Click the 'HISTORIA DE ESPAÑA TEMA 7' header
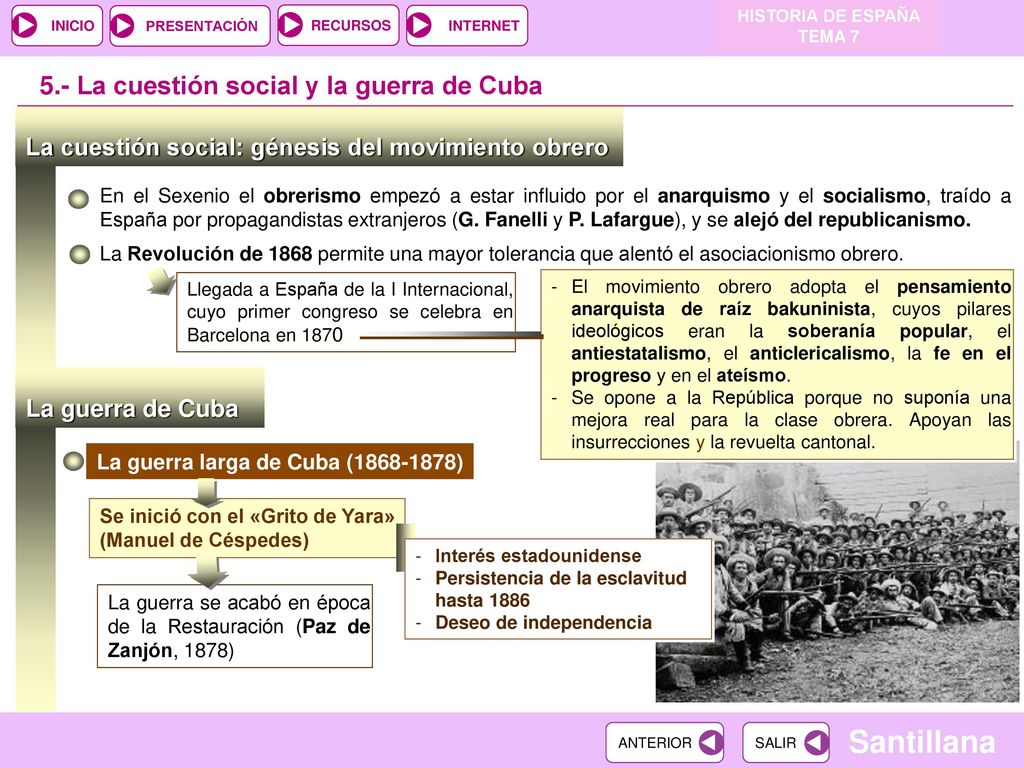 coord(828,26)
